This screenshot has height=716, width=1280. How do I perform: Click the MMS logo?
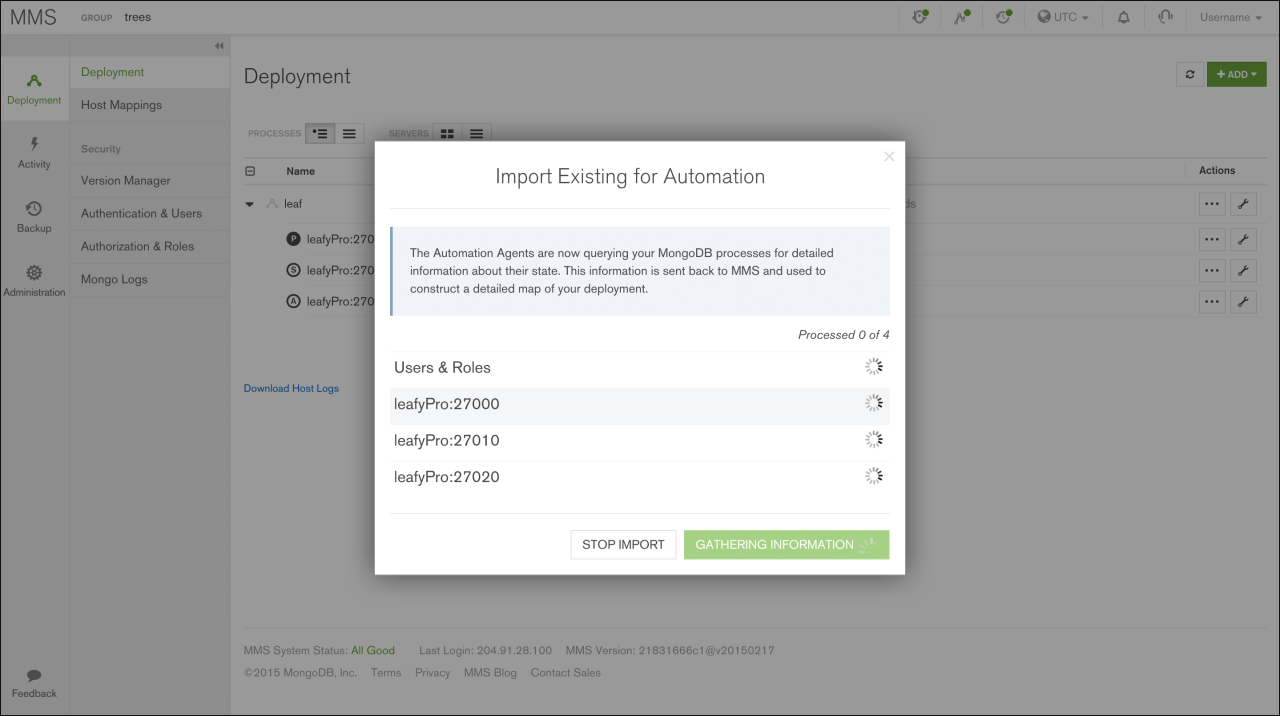pos(33,17)
